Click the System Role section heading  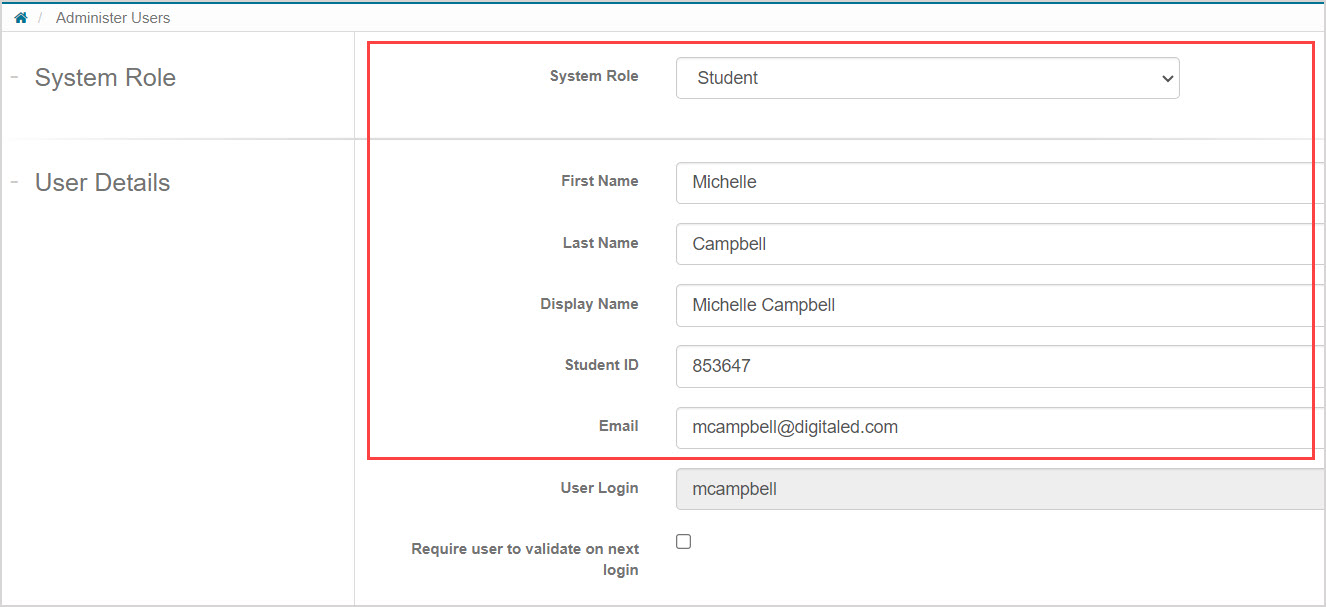(x=105, y=77)
